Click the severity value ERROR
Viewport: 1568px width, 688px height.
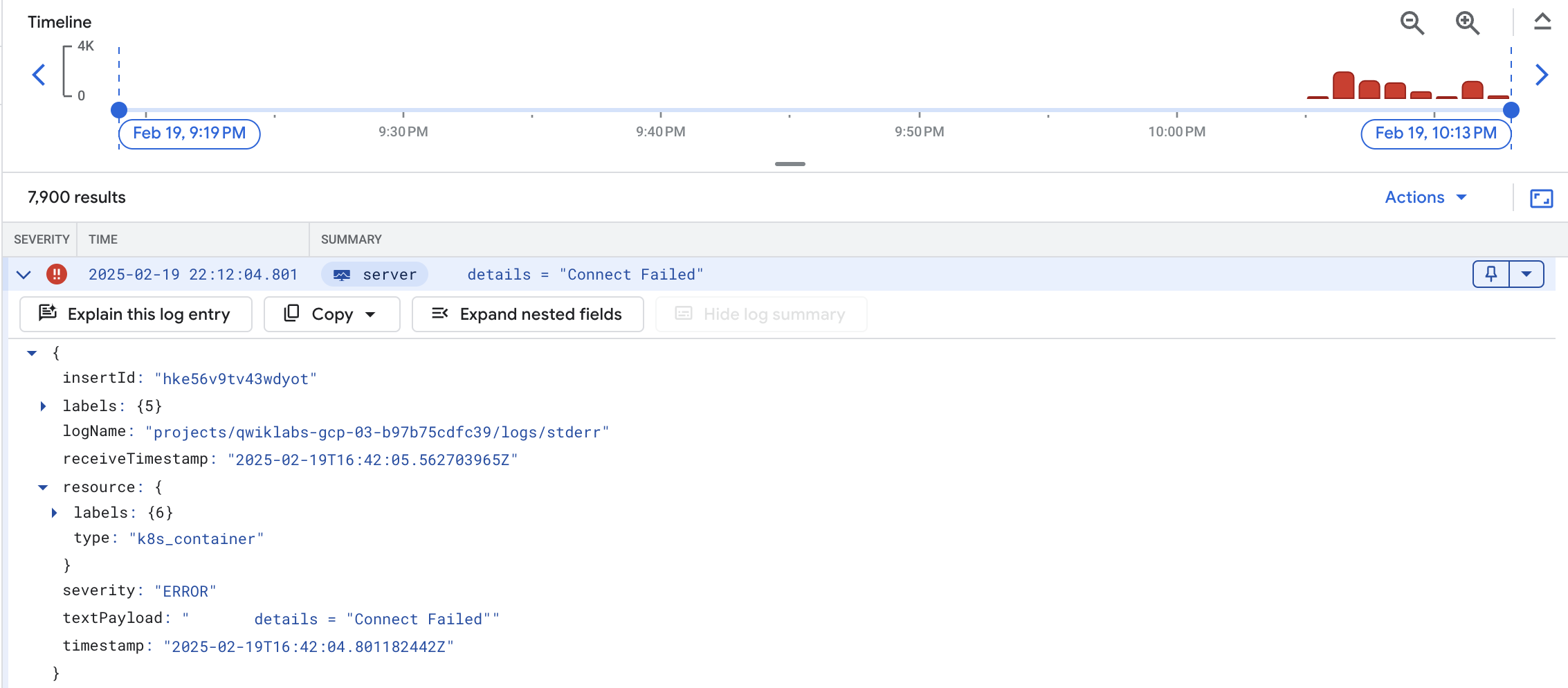click(185, 592)
